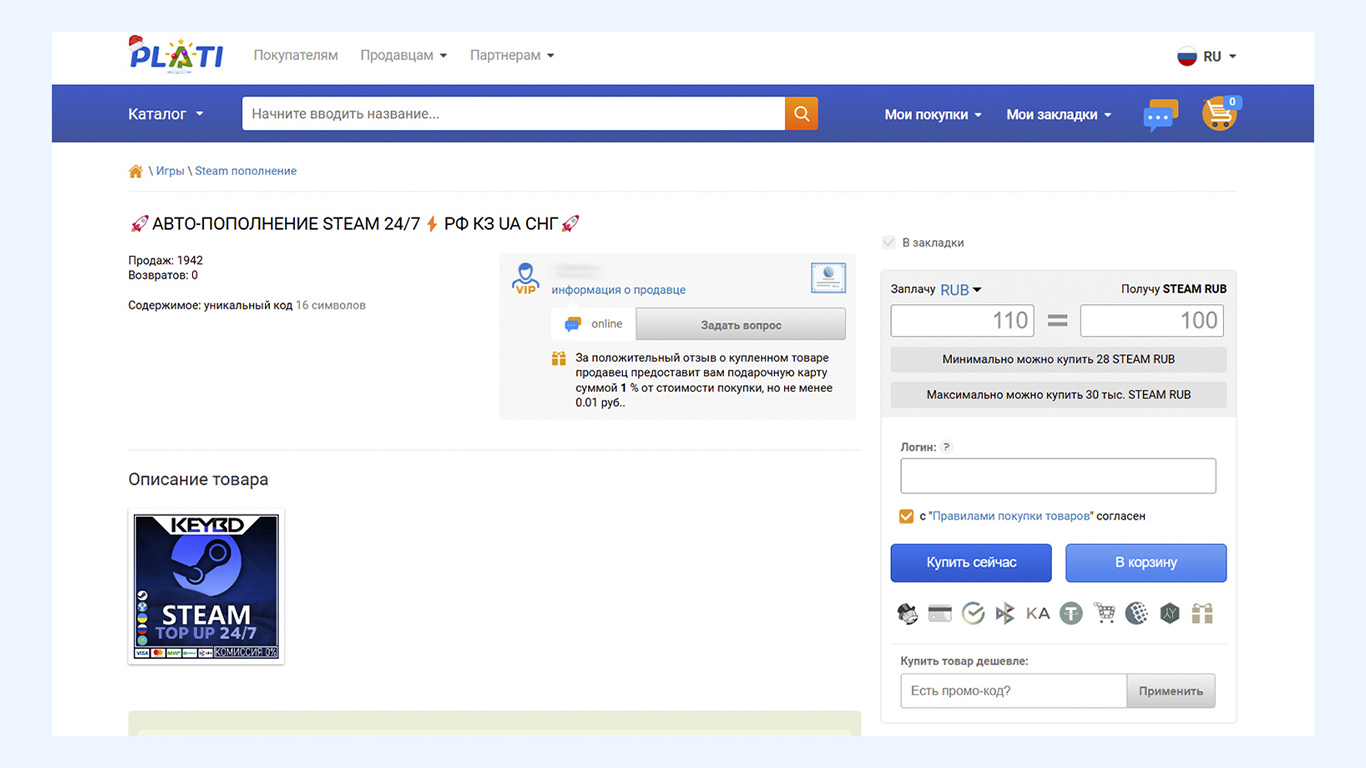Expand the 'Продавцам' menu

tap(404, 55)
